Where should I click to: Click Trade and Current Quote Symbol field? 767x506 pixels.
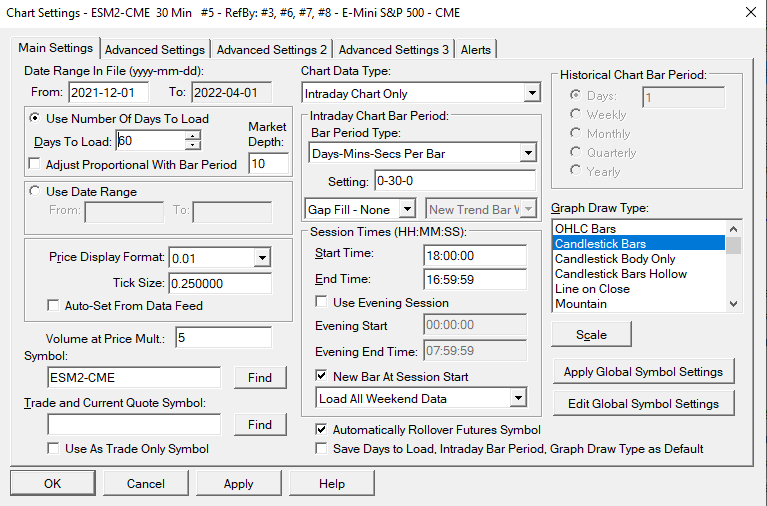(x=134, y=424)
